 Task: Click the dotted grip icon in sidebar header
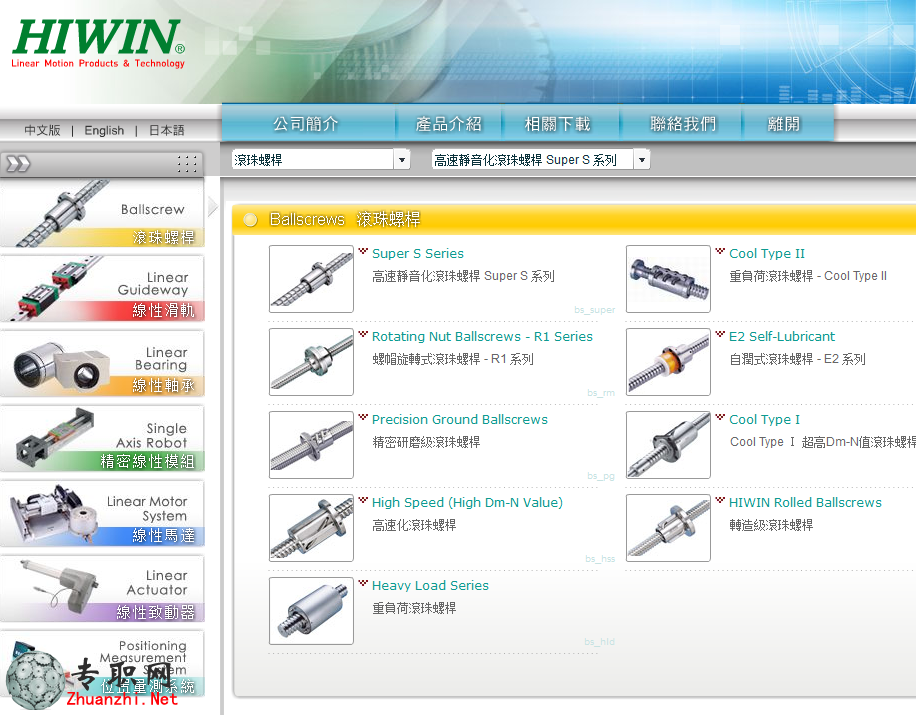(187, 164)
